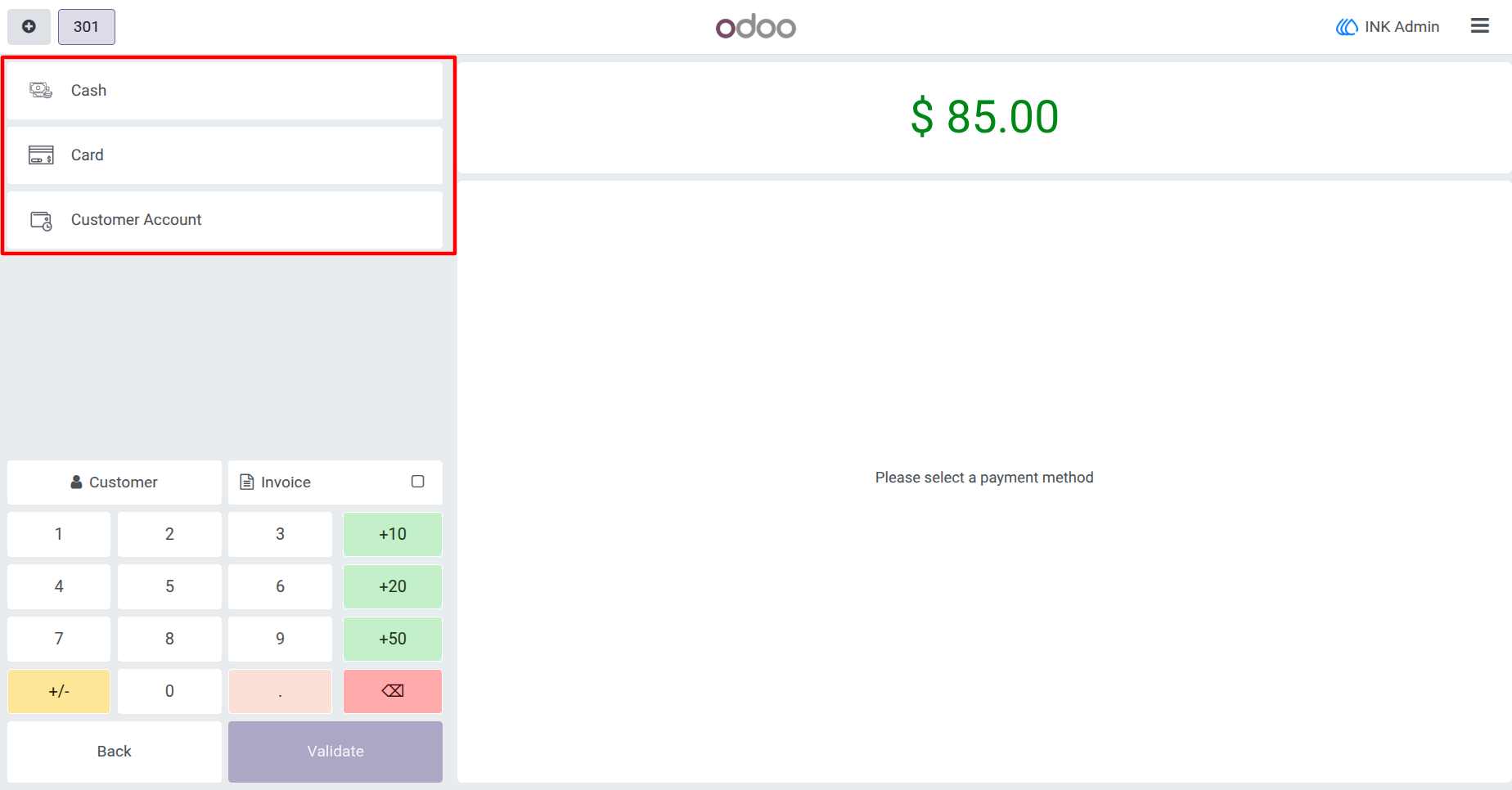Click the credit card icon beside Card

pos(41,155)
